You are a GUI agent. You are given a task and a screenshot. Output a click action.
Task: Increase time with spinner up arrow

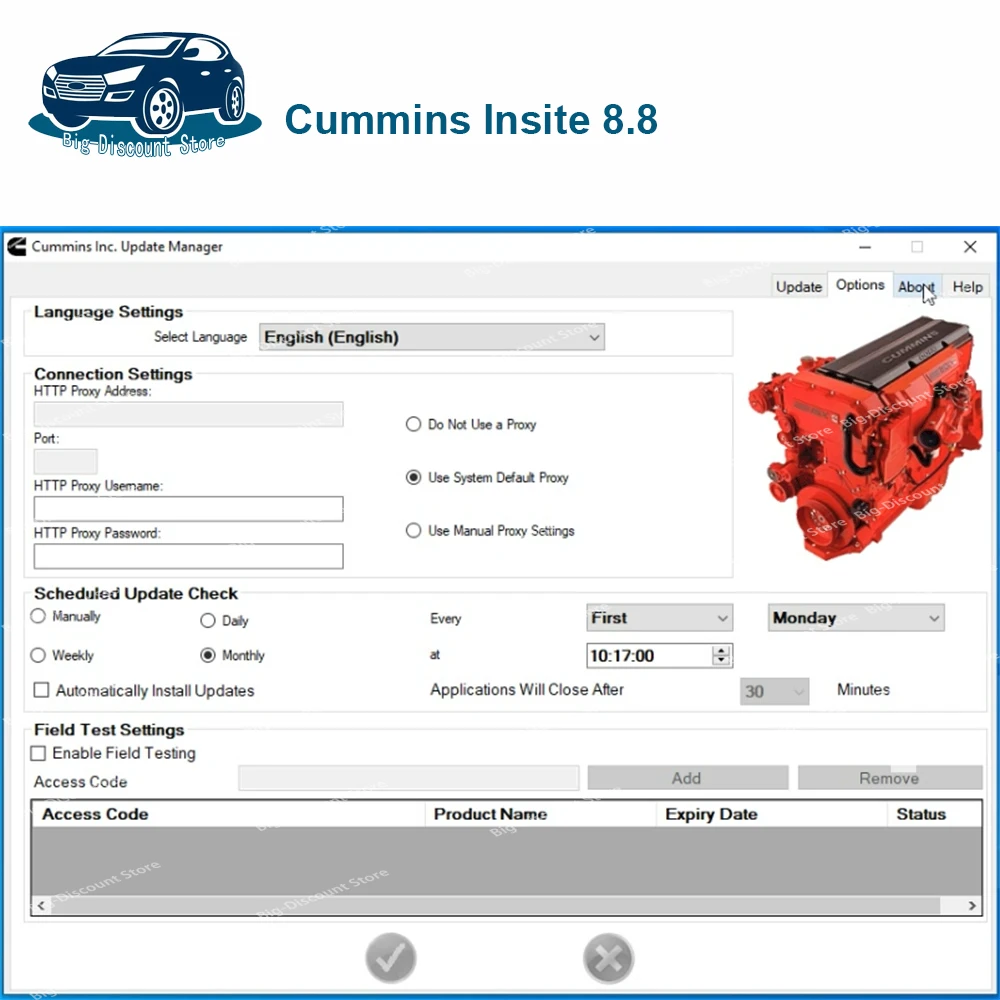pyautogui.click(x=721, y=650)
